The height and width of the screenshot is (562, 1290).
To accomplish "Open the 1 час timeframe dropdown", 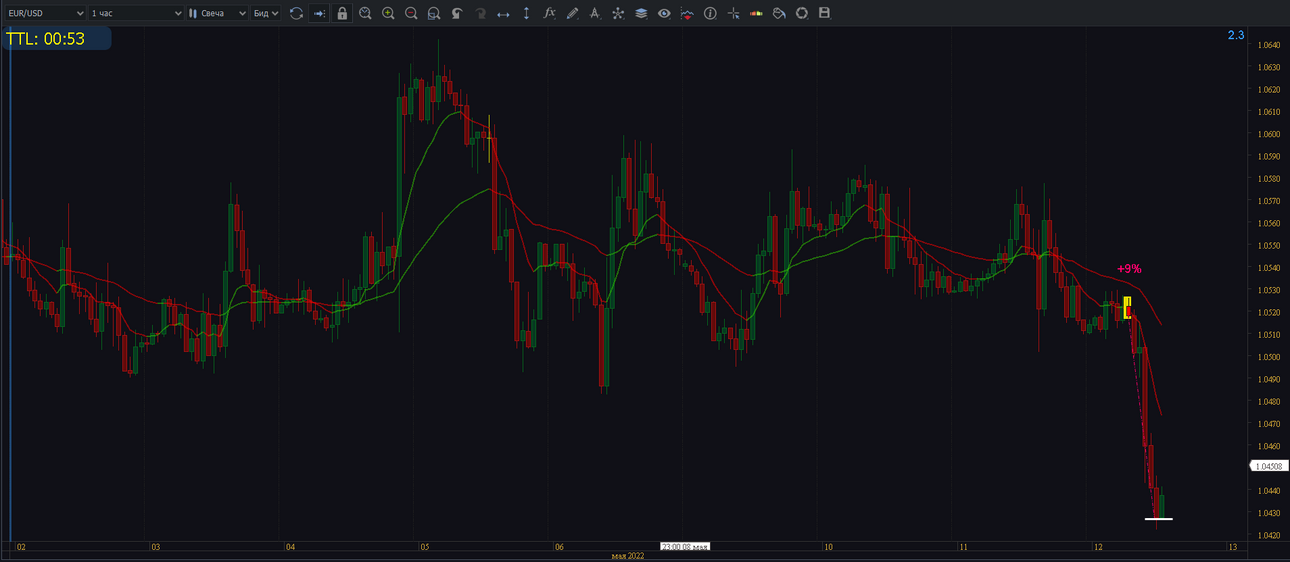I will click(137, 13).
